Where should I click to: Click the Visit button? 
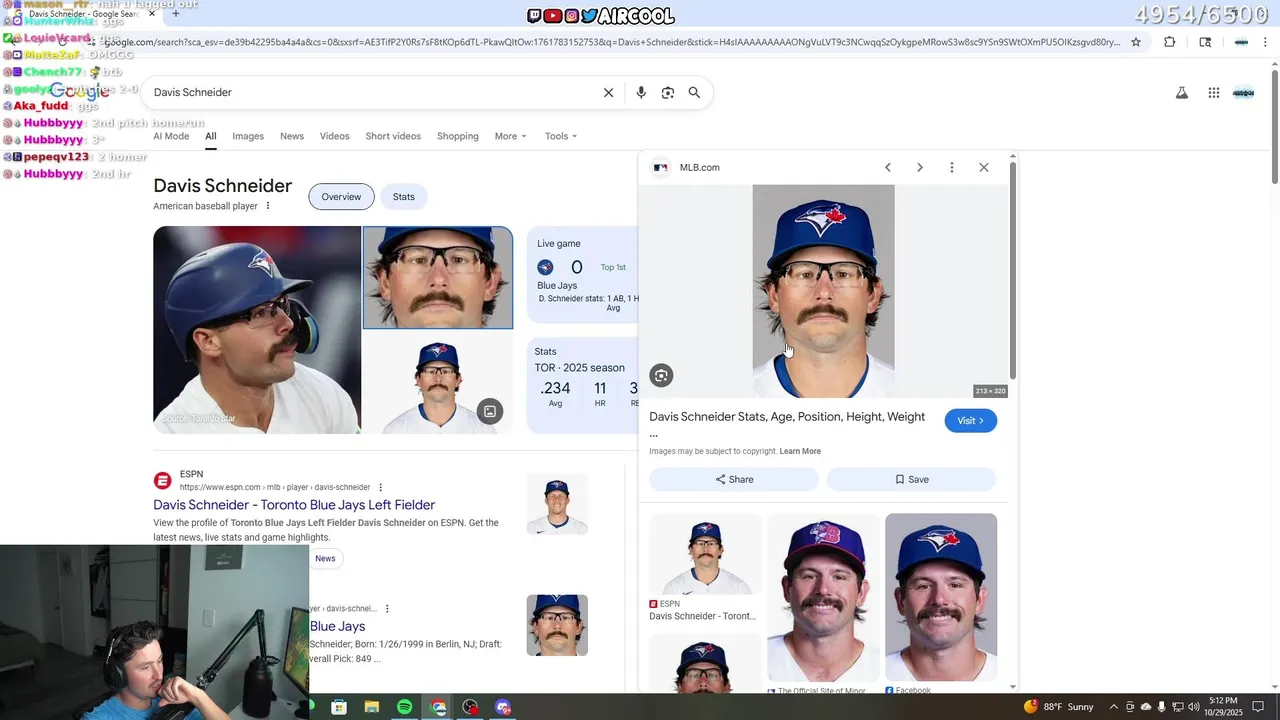[x=971, y=420]
